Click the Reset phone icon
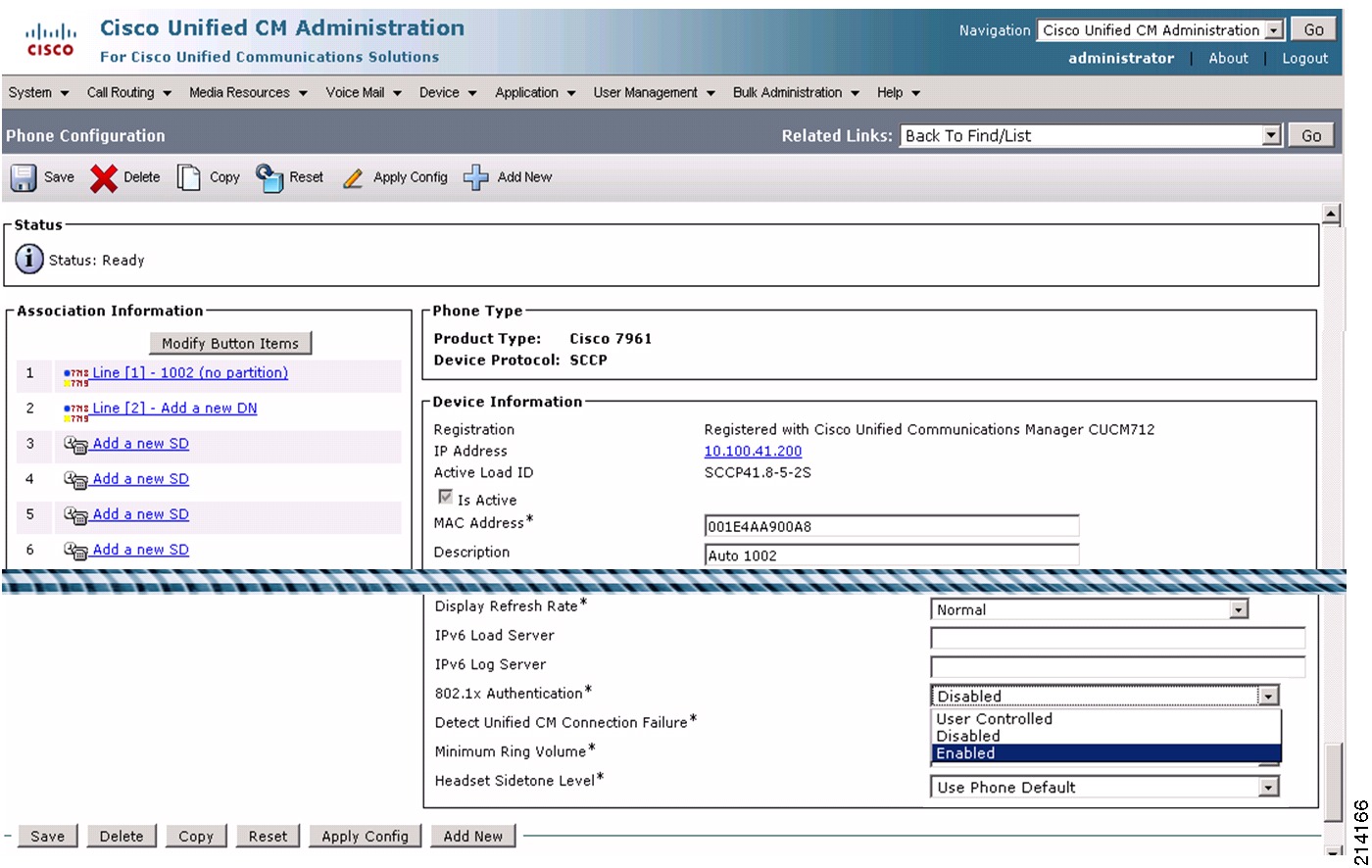This screenshot has height=868, width=1372. [x=269, y=177]
